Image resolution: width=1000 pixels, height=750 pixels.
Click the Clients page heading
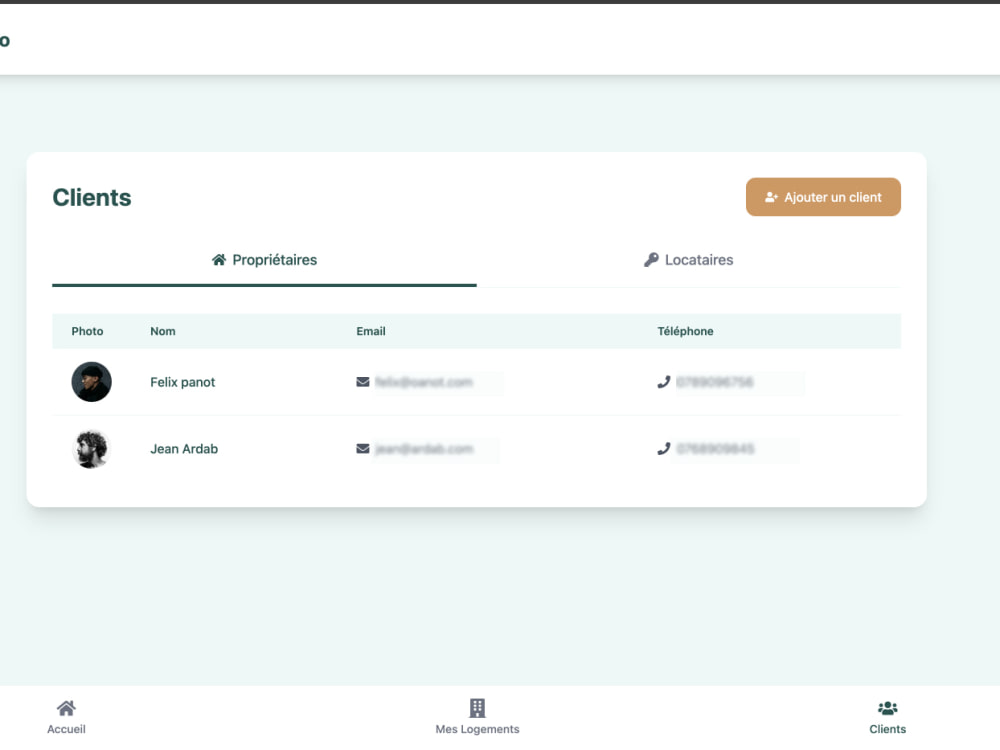click(x=92, y=198)
